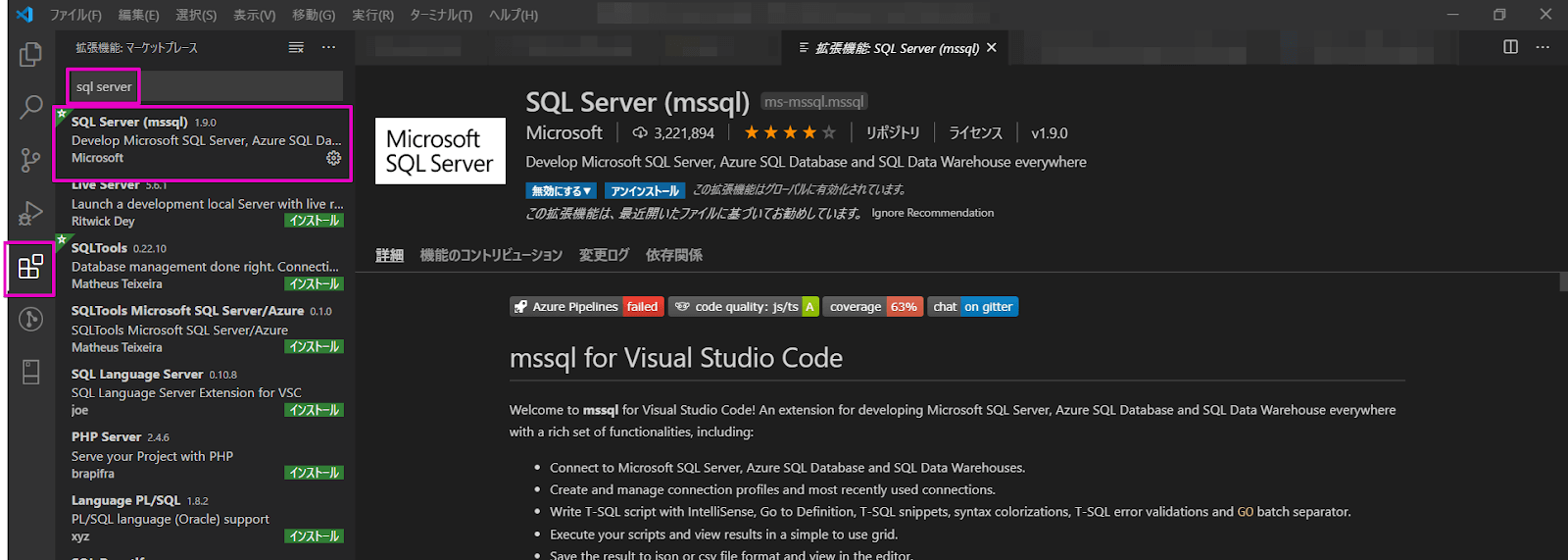This screenshot has width=1568, height=560.
Task: Click the chat on gitter badge
Action: click(x=973, y=307)
